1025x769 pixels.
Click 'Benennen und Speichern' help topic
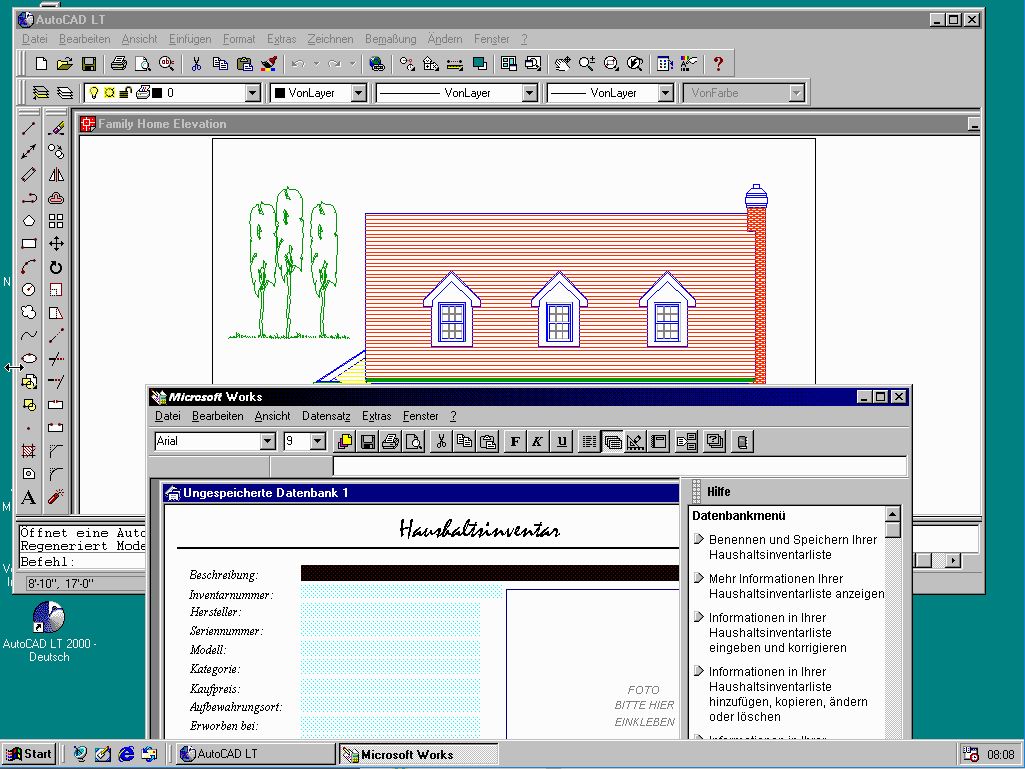[792, 547]
